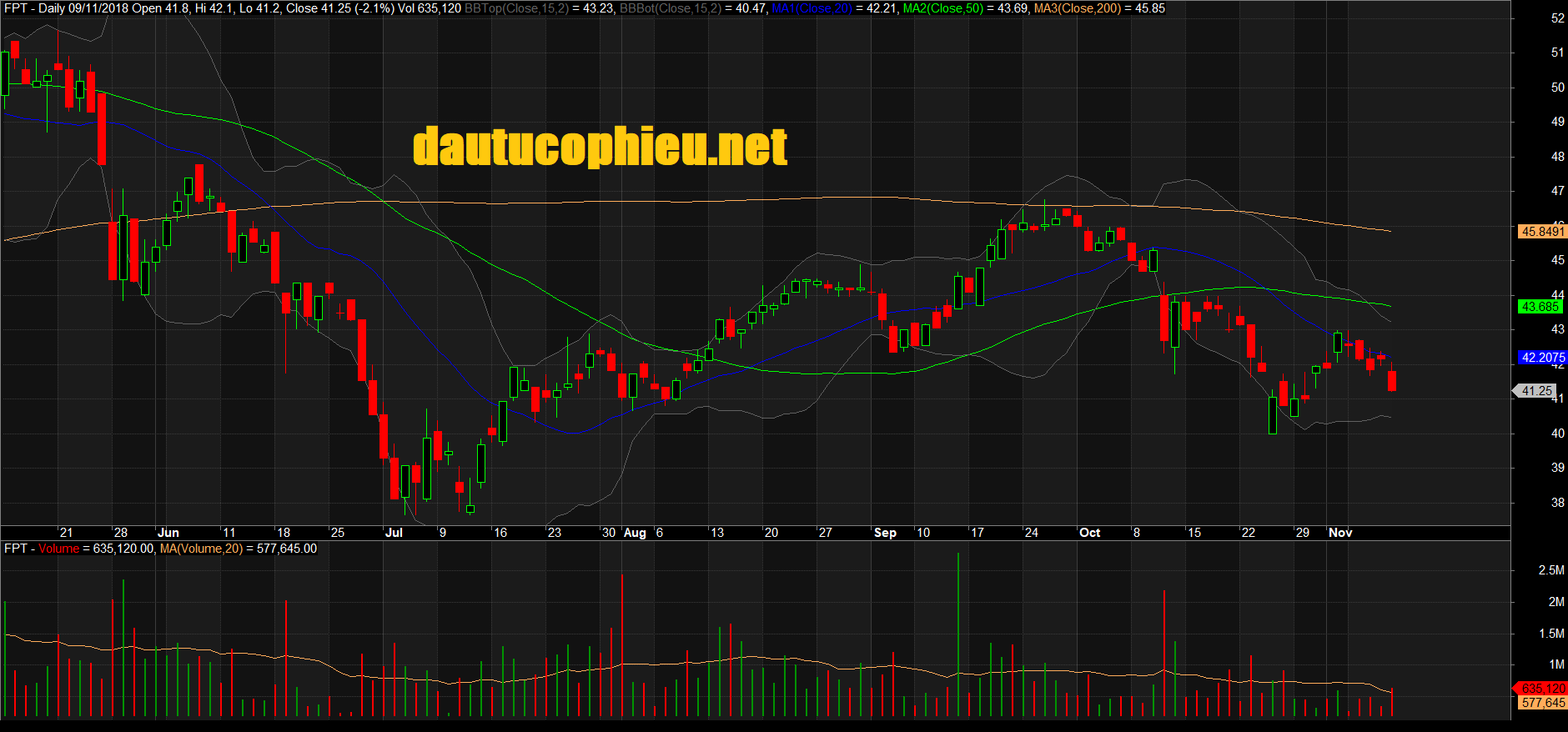
Task: Click the MA(Volume,20) label in lower pane
Action: pos(201,549)
